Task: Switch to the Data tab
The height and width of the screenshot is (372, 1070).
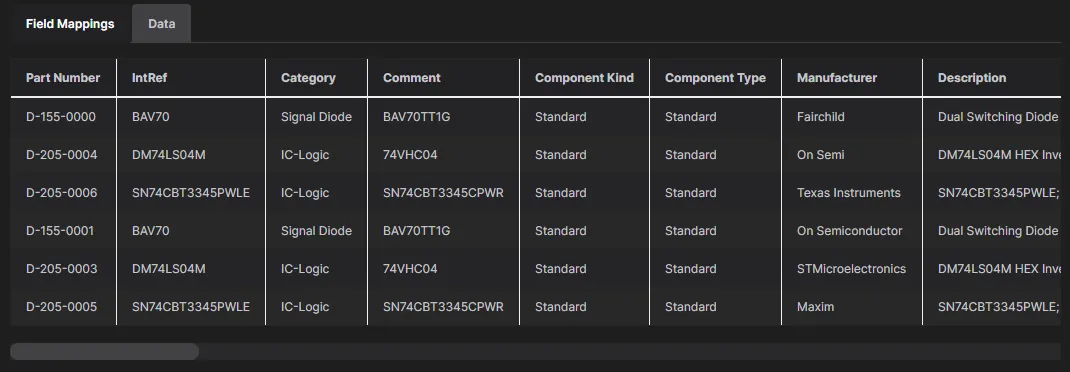Action: click(162, 24)
